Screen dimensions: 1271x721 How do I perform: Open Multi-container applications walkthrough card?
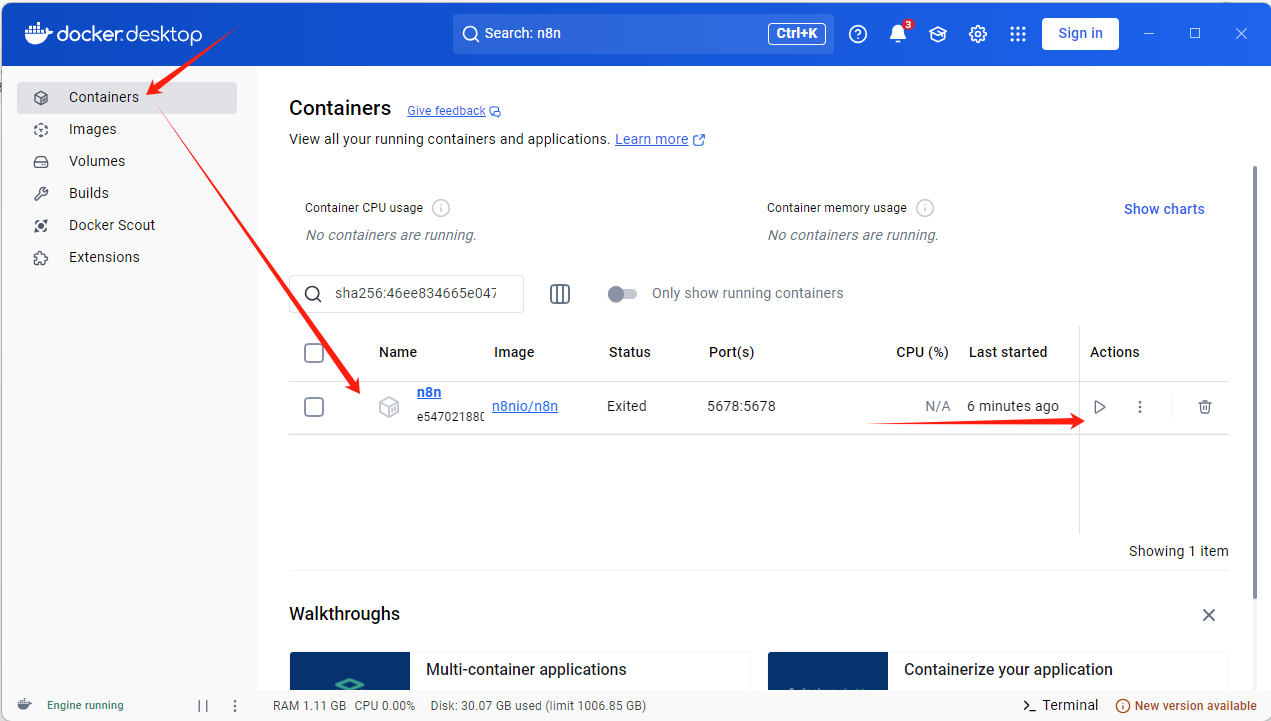(520, 671)
